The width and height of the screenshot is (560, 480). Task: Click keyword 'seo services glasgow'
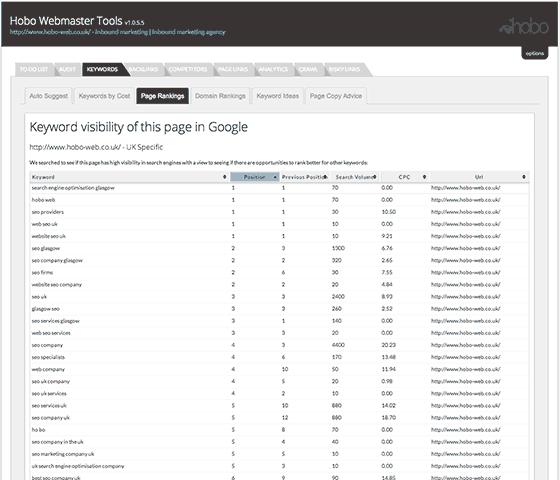pyautogui.click(x=56, y=321)
